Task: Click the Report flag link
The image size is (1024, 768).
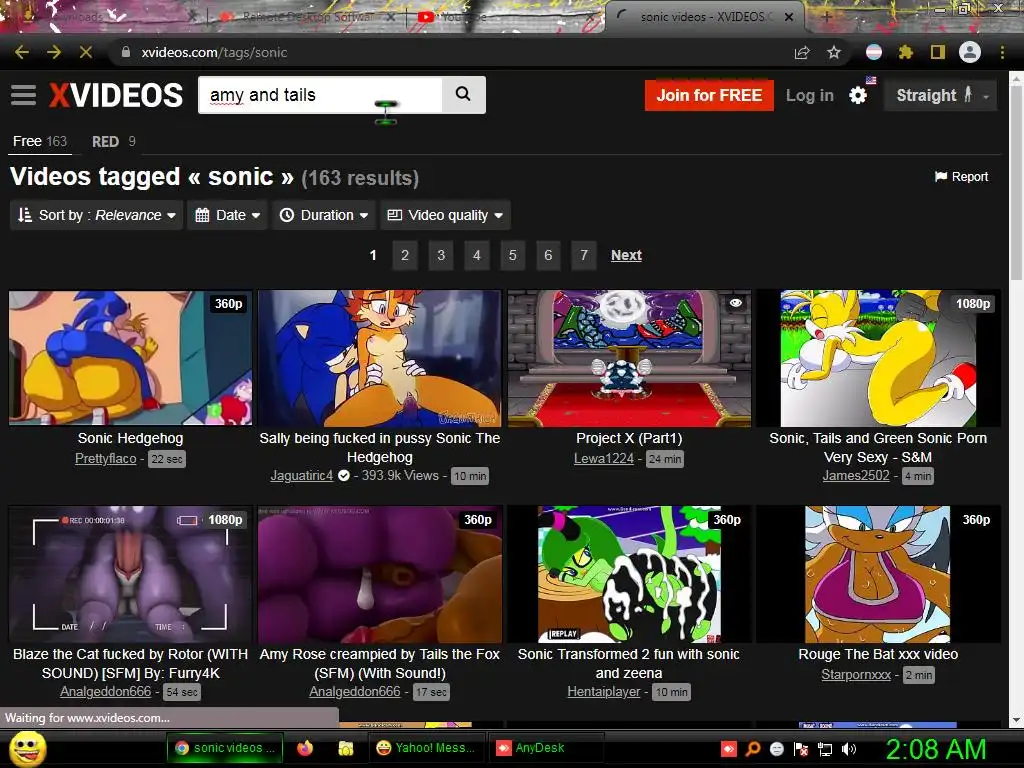Action: click(961, 176)
